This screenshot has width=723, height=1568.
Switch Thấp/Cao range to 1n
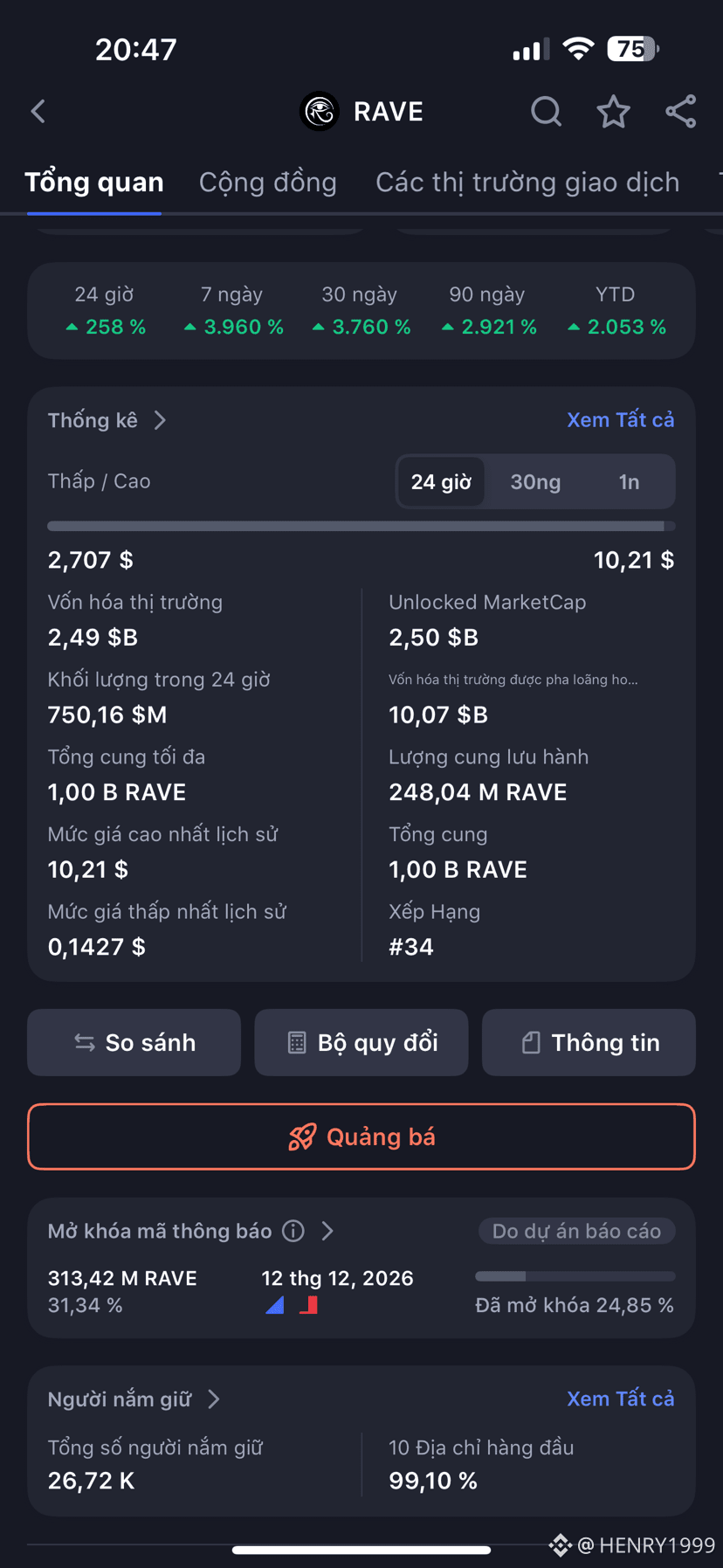(629, 481)
